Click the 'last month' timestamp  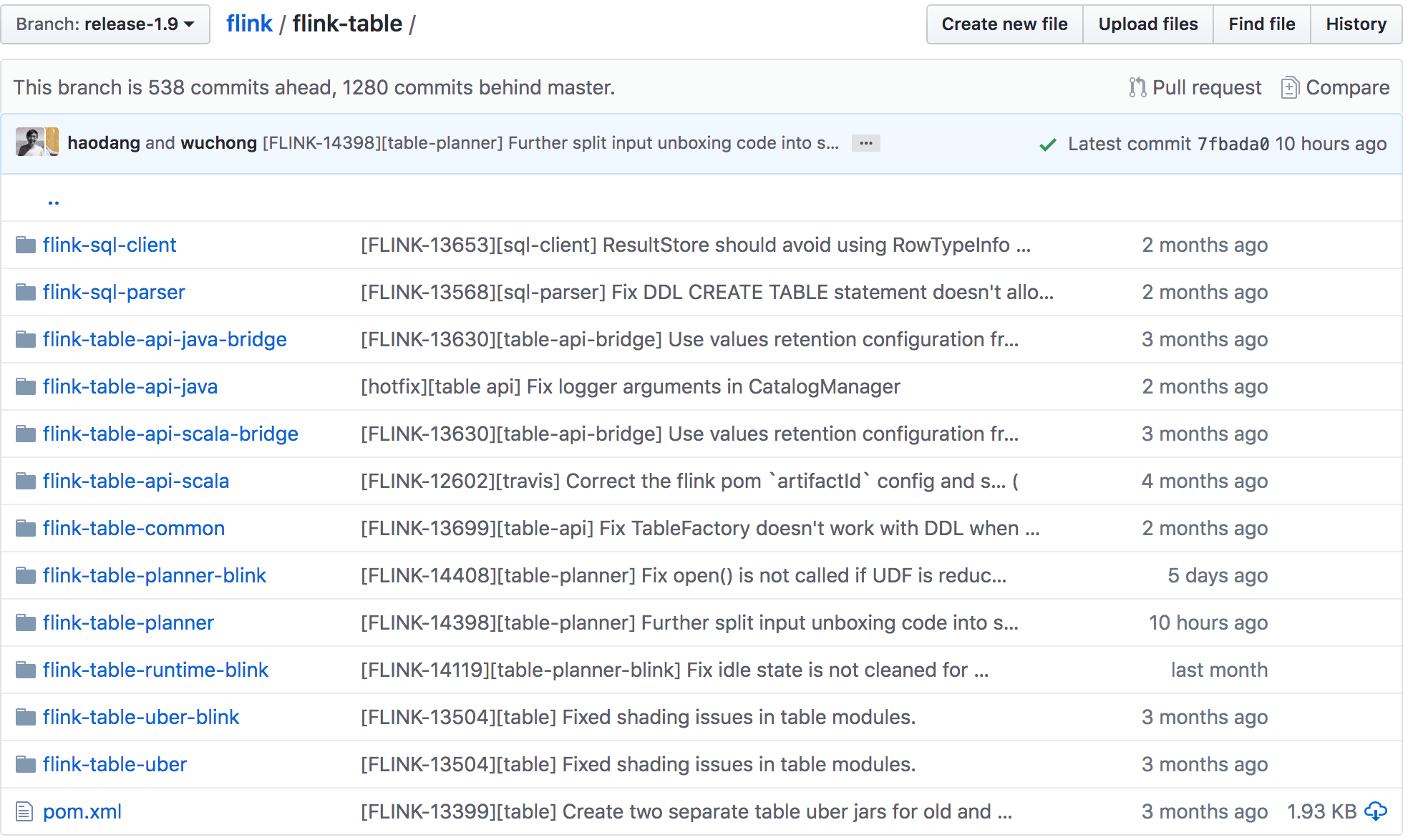point(1219,670)
